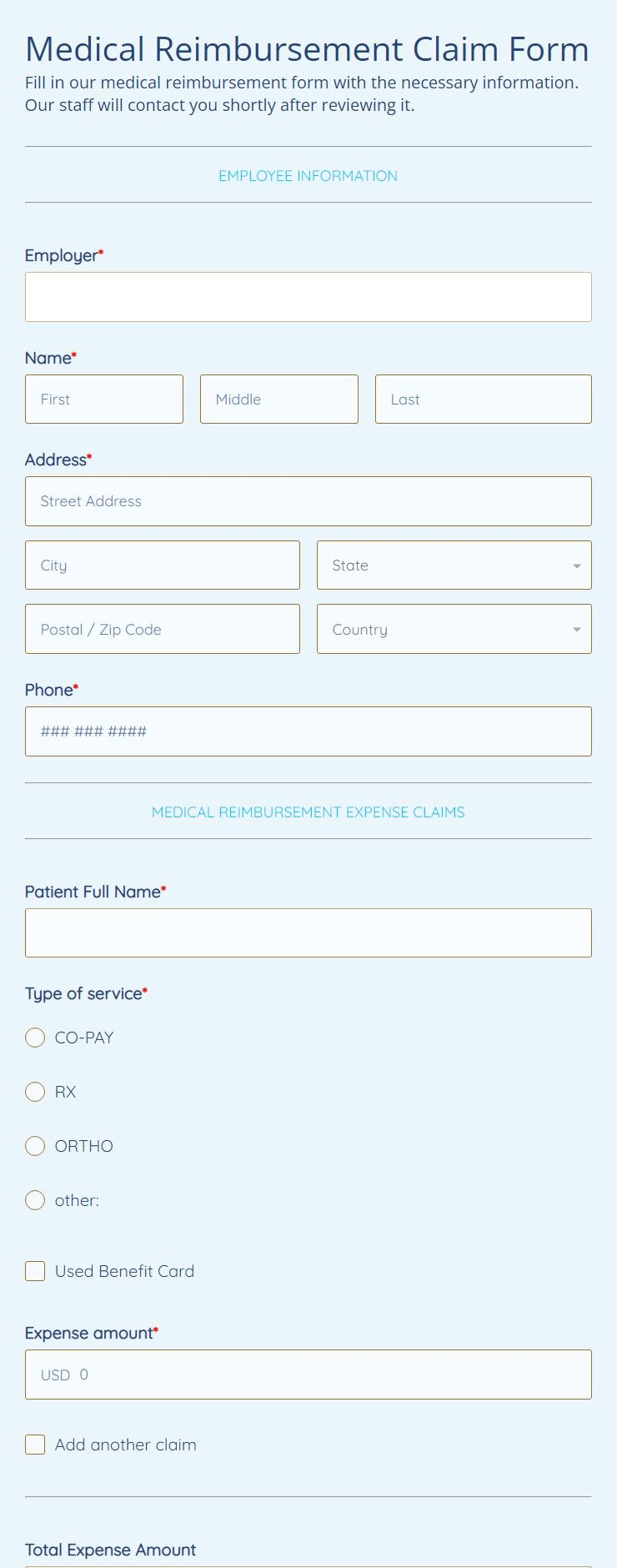This screenshot has height=1568, width=617.
Task: Click the Postal / Zip Code field
Action: click(x=162, y=629)
